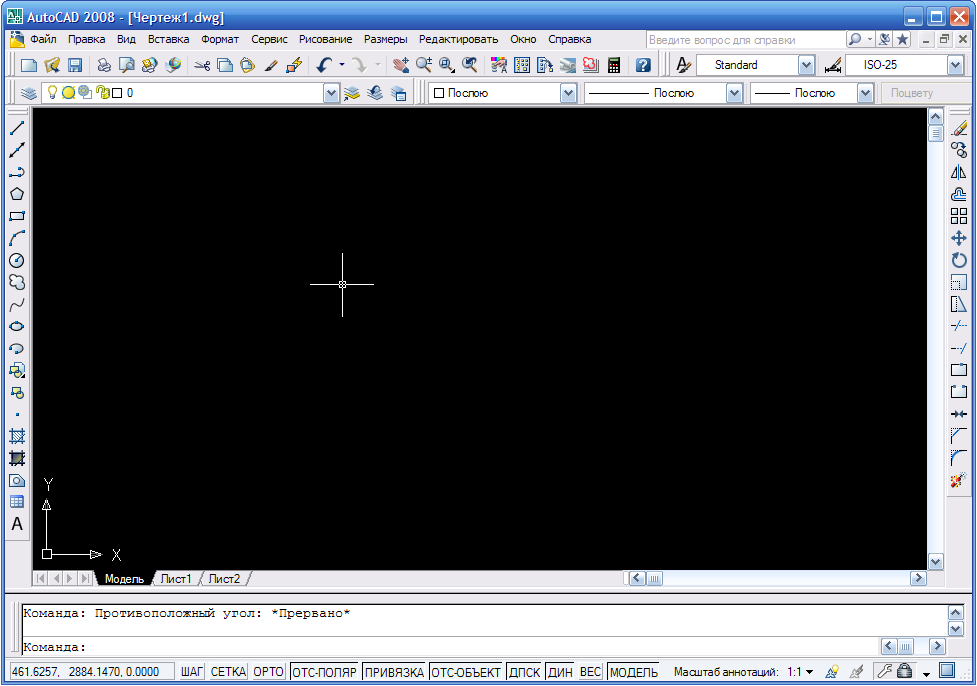Image resolution: width=977 pixels, height=686 pixels.
Task: Select the Rotate modify tool
Action: [x=959, y=260]
